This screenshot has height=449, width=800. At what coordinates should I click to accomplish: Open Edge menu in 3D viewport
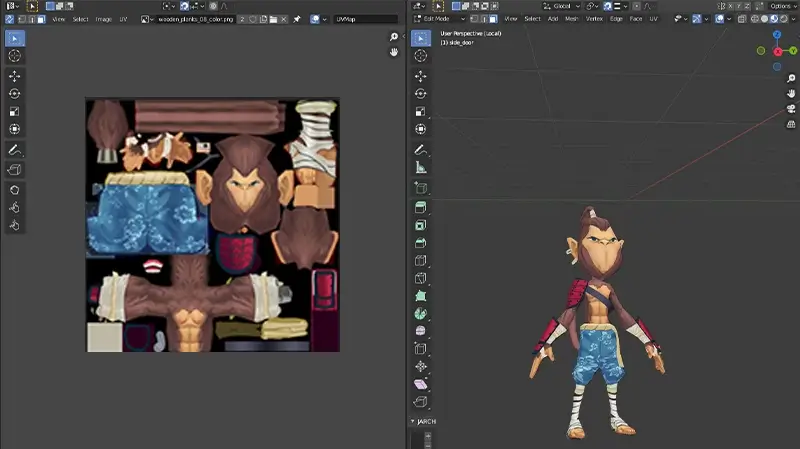tap(616, 19)
